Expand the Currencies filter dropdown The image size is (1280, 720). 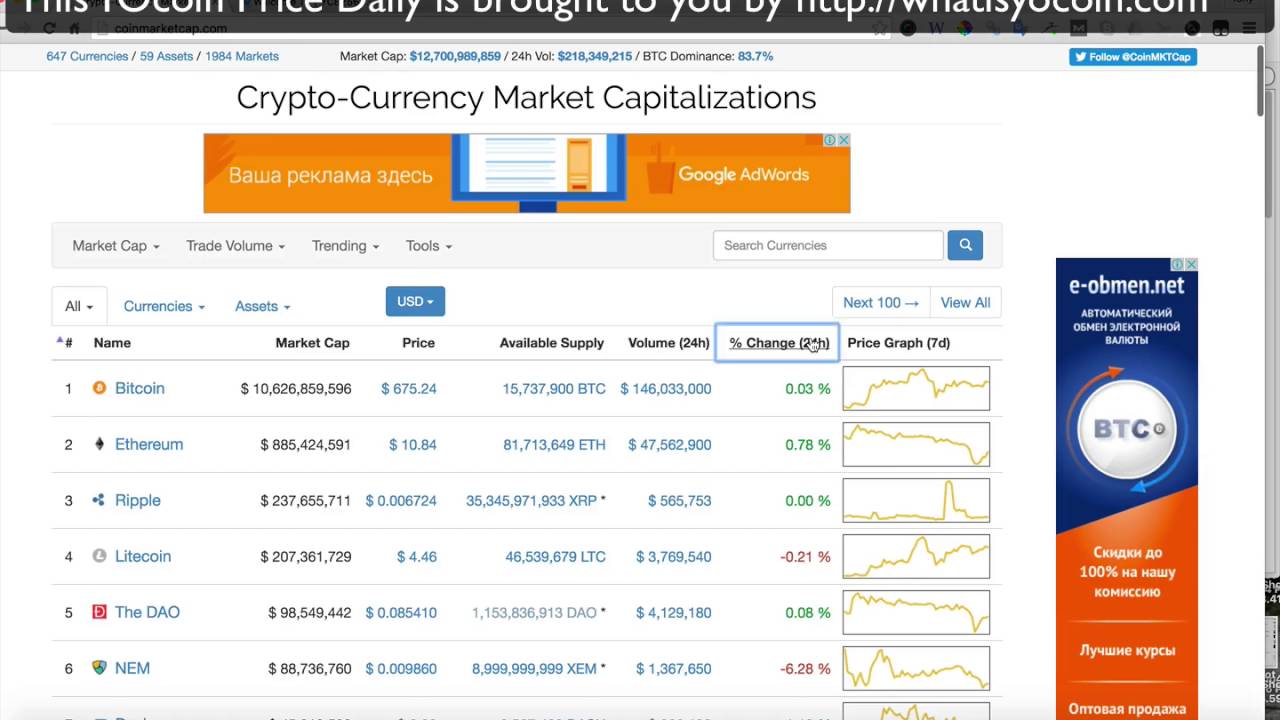(165, 306)
